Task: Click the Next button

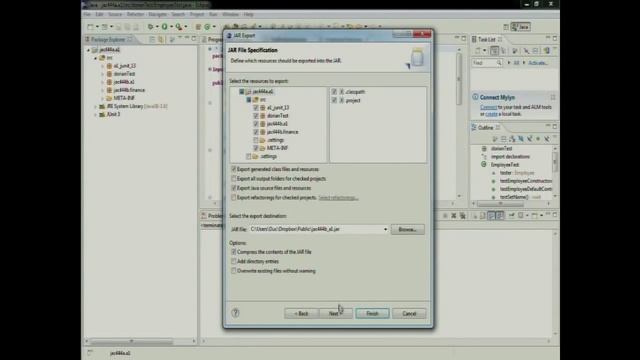Action: [x=335, y=313]
